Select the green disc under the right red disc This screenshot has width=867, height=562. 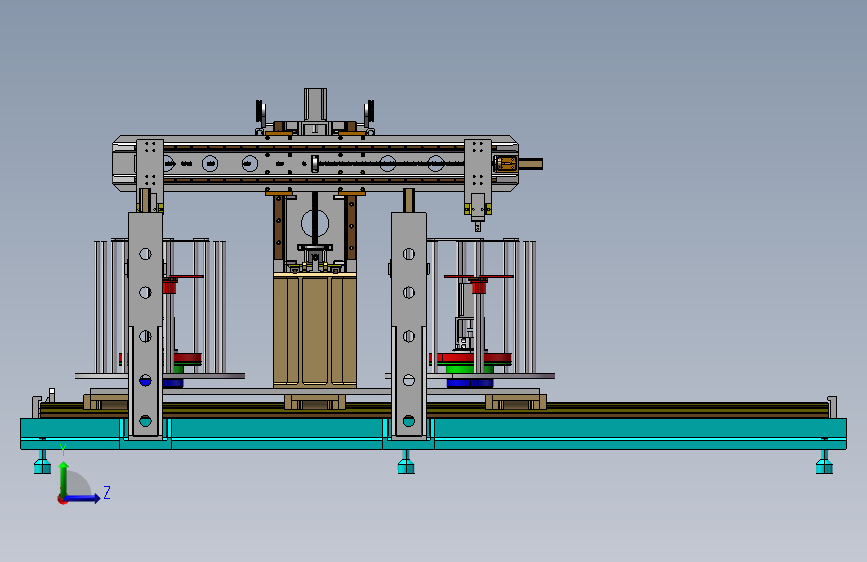point(469,369)
